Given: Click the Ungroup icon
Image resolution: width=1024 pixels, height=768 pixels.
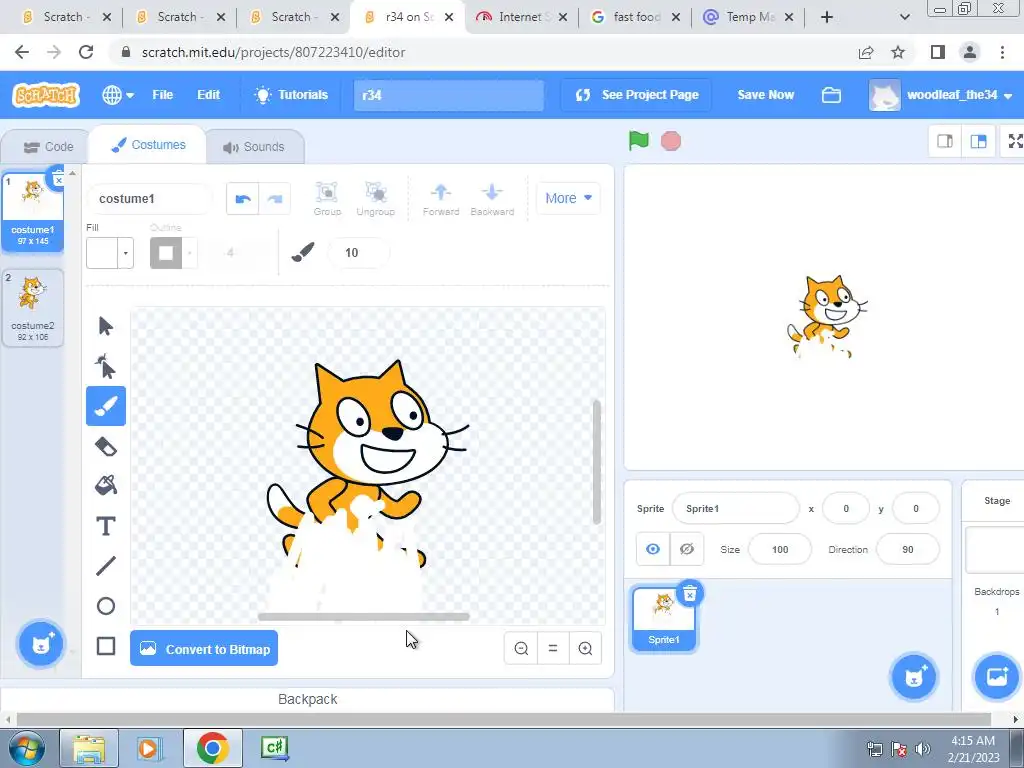Looking at the screenshot, I should tap(376, 199).
